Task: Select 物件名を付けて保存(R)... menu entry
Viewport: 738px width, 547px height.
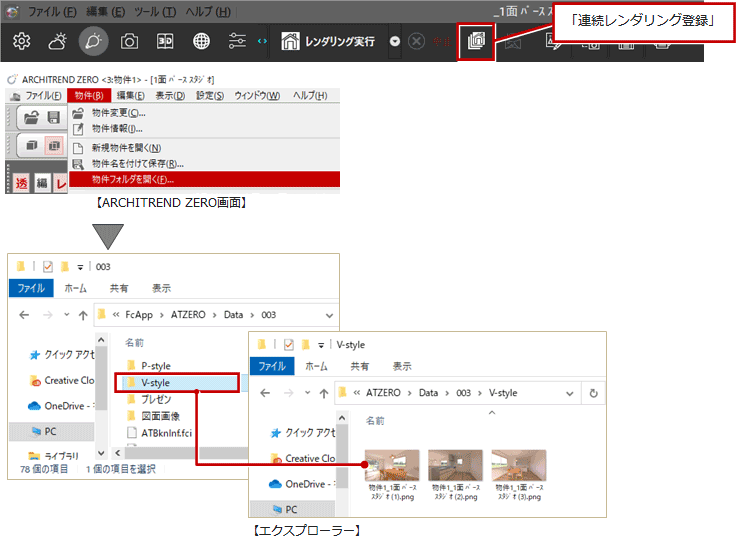Action: point(137,163)
